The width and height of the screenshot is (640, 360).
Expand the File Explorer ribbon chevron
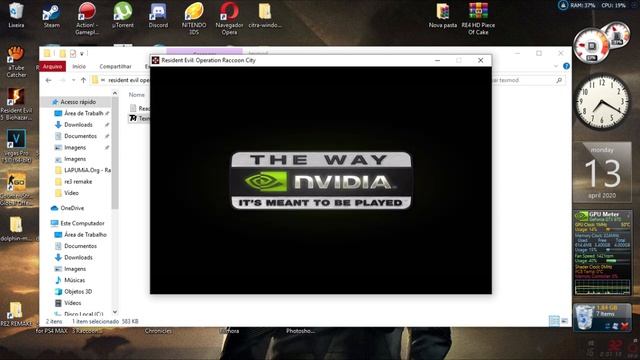point(556,66)
